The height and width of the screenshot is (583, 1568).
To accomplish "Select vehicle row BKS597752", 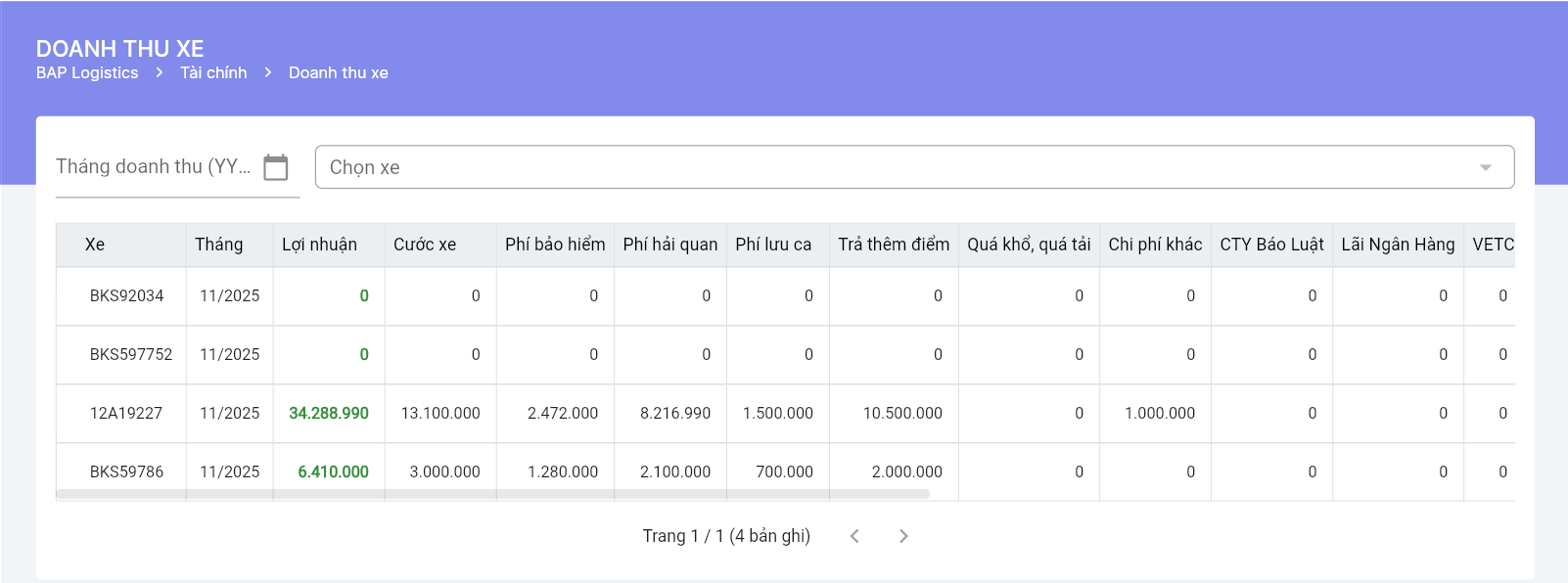I will [131, 354].
